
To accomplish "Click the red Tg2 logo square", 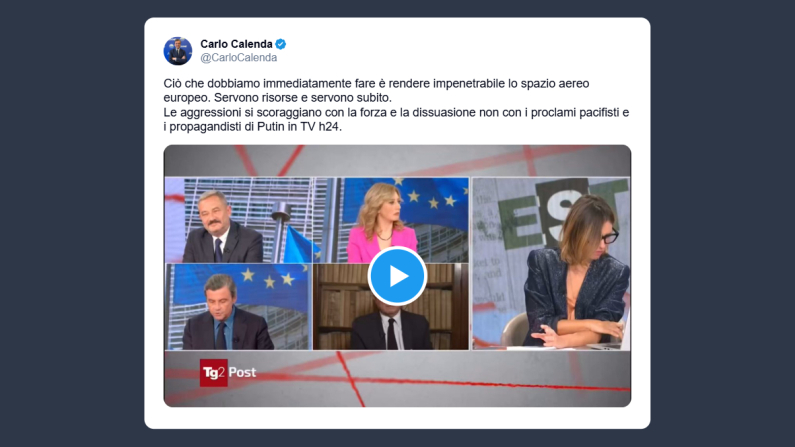I will (213, 372).
